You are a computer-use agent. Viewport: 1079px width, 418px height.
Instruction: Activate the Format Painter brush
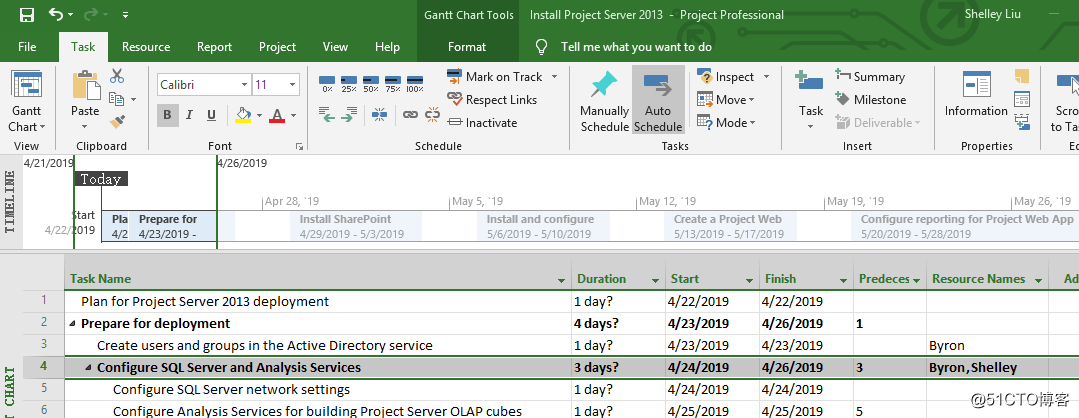pyautogui.click(x=117, y=122)
